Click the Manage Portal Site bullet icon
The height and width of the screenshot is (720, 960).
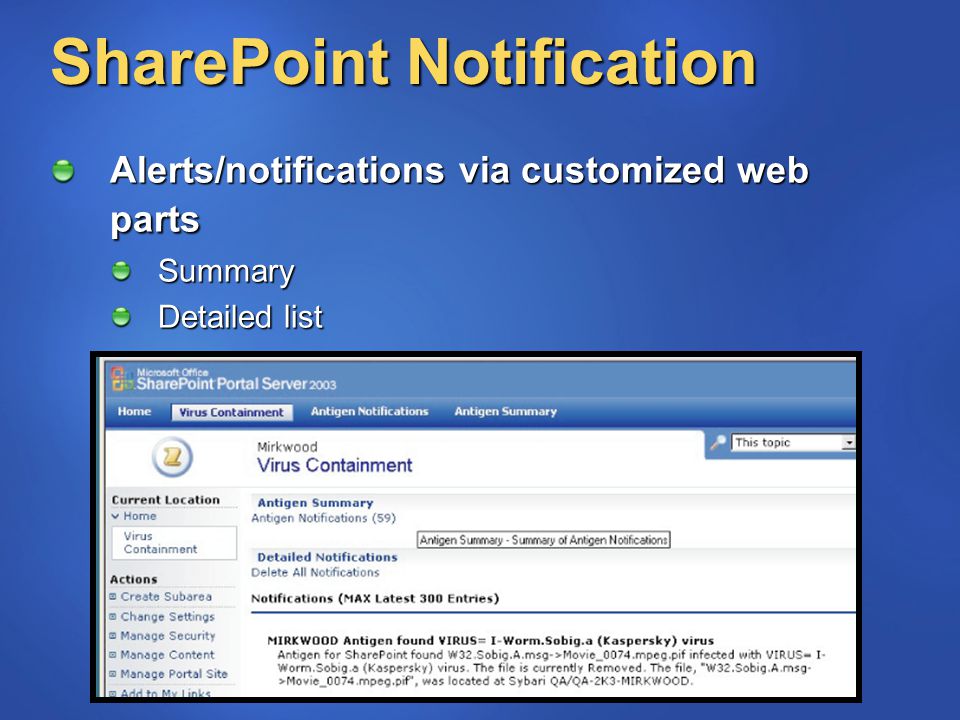(x=113, y=673)
